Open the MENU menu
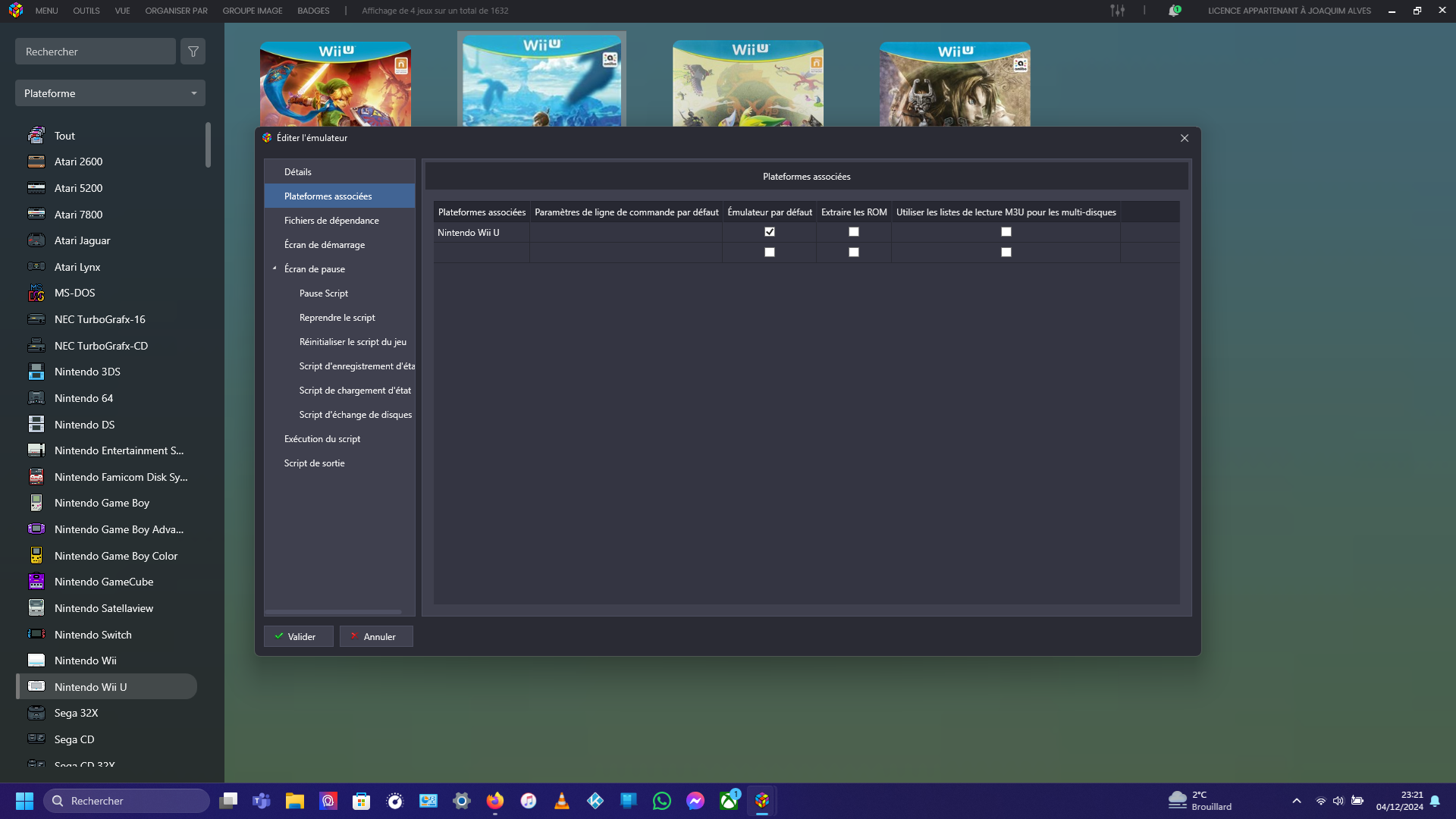The width and height of the screenshot is (1456, 819). 46,11
